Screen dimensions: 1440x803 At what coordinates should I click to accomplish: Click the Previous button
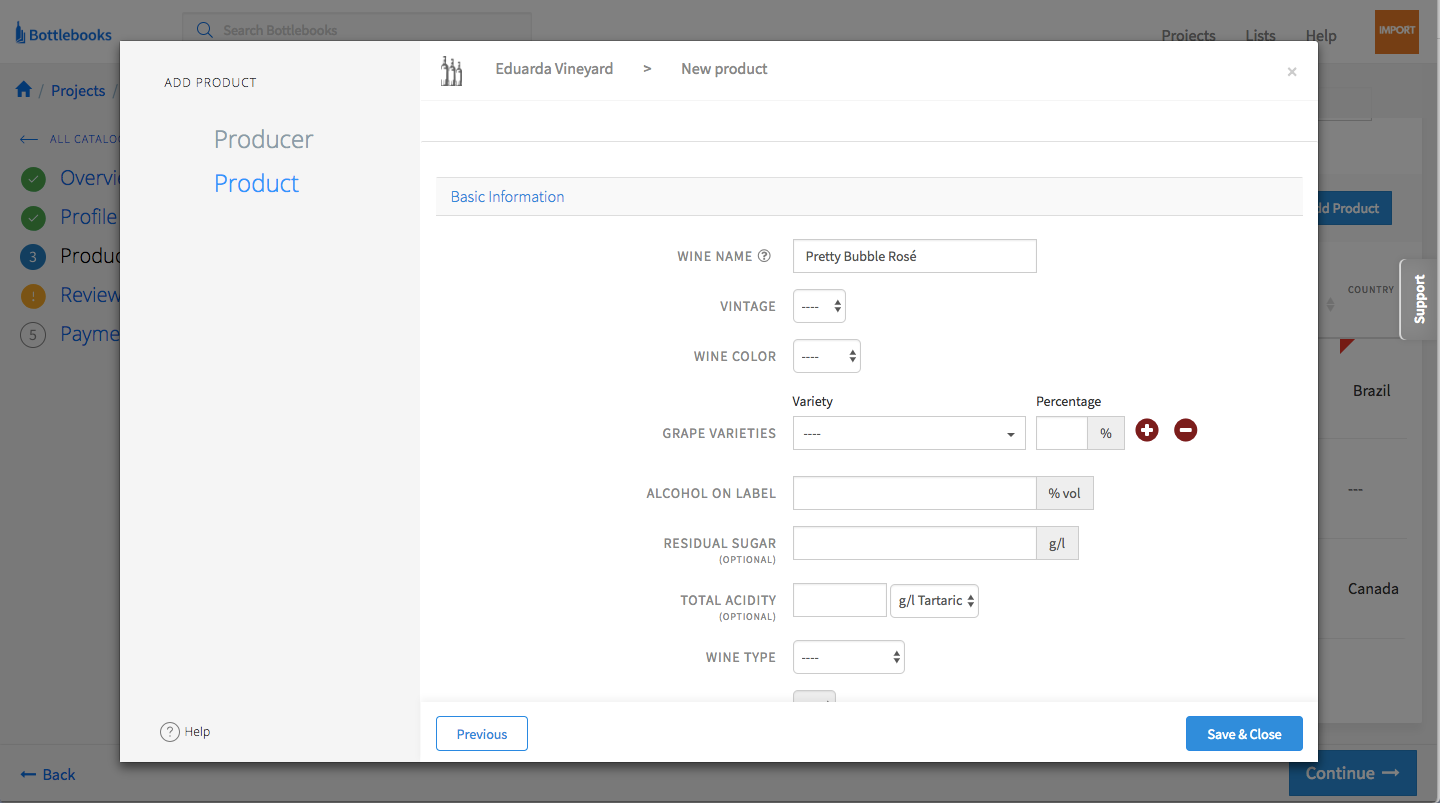click(x=482, y=734)
